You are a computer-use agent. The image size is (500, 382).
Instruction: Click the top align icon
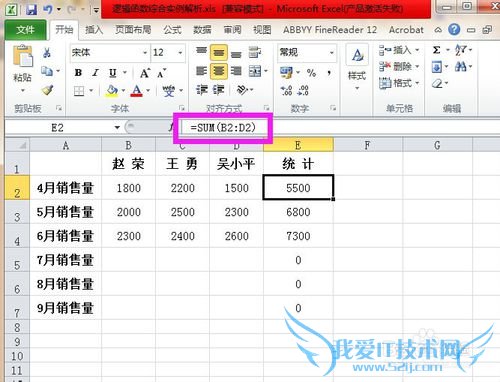tap(201, 52)
